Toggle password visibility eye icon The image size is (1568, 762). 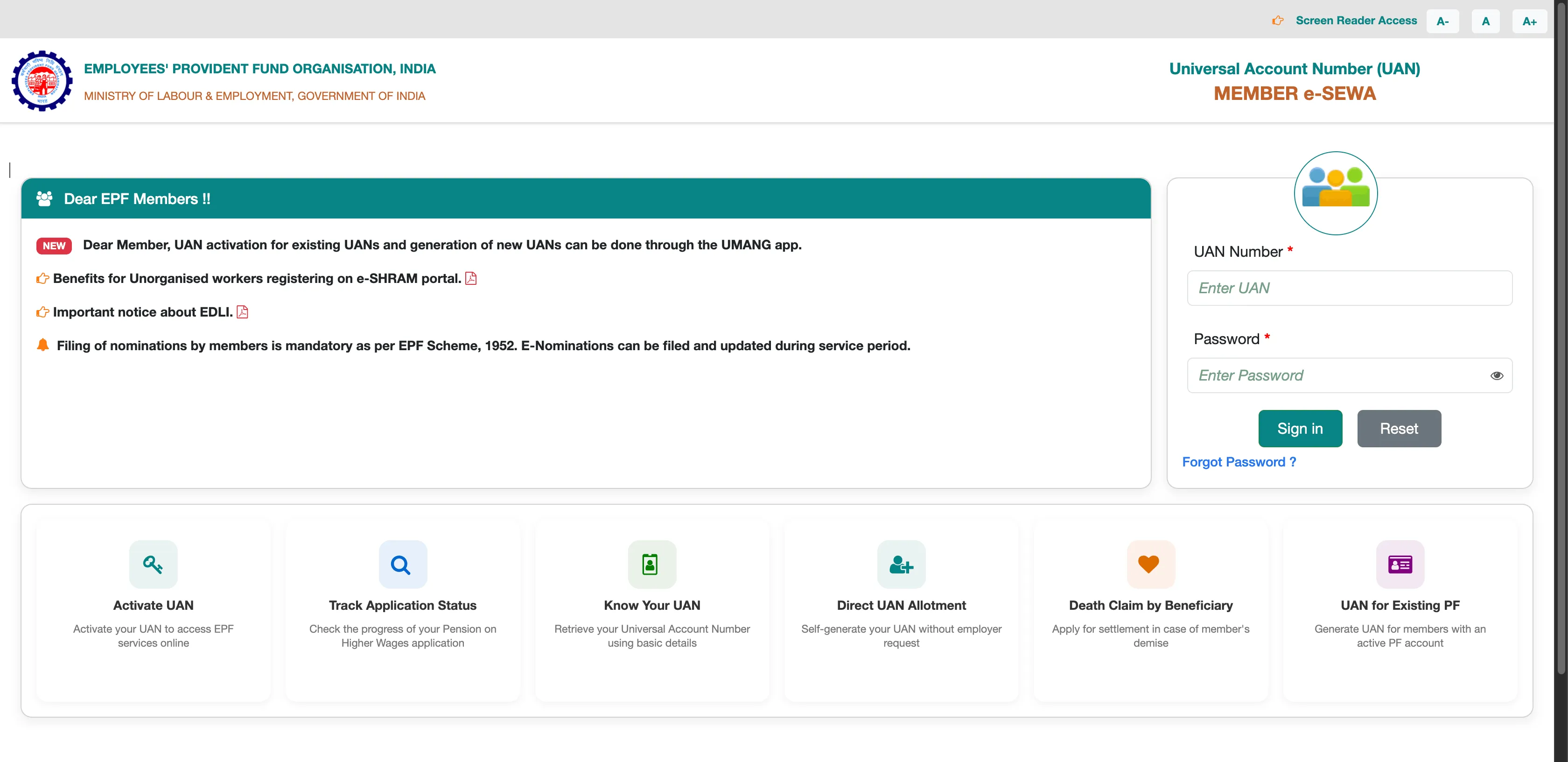click(x=1496, y=376)
